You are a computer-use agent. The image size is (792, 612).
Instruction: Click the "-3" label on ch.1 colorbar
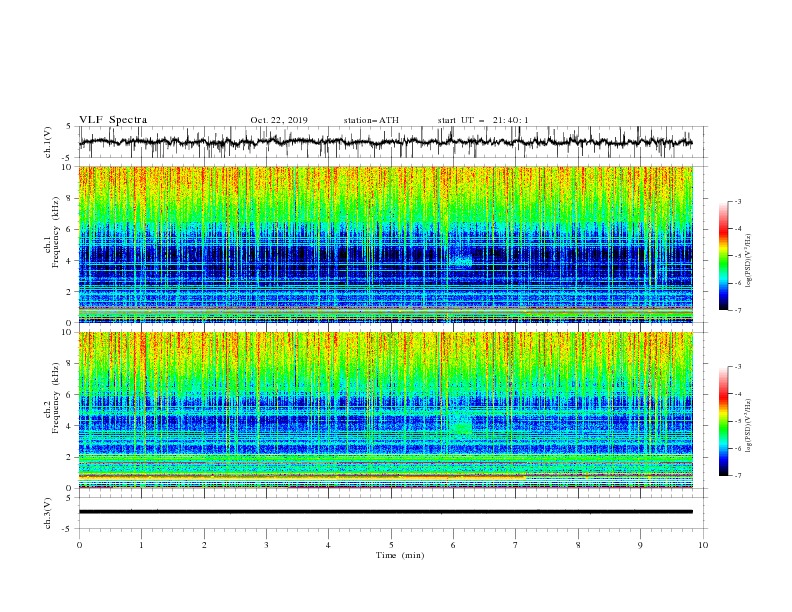tap(738, 201)
